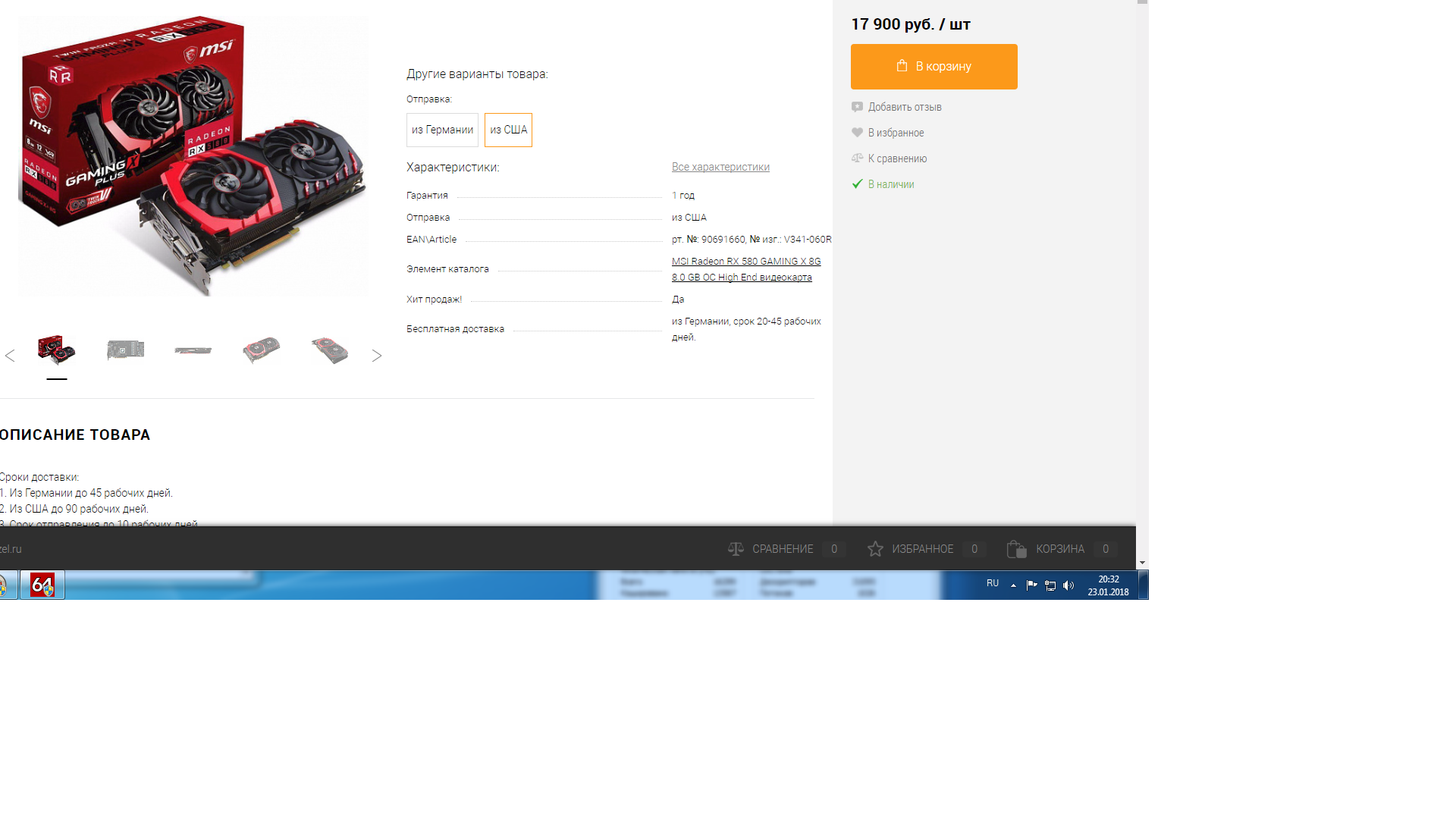
Task: Show hidden tray icons arrow
Action: 1013,585
